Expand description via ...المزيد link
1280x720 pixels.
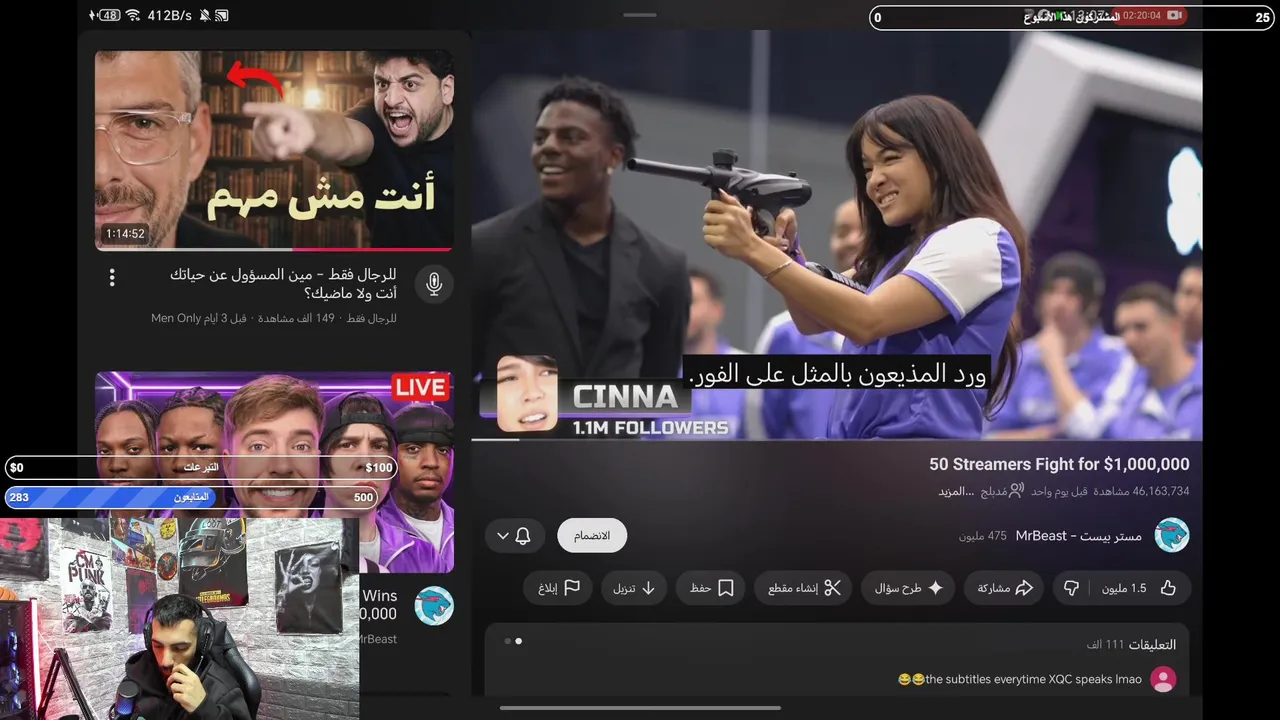pyautogui.click(x=956, y=491)
